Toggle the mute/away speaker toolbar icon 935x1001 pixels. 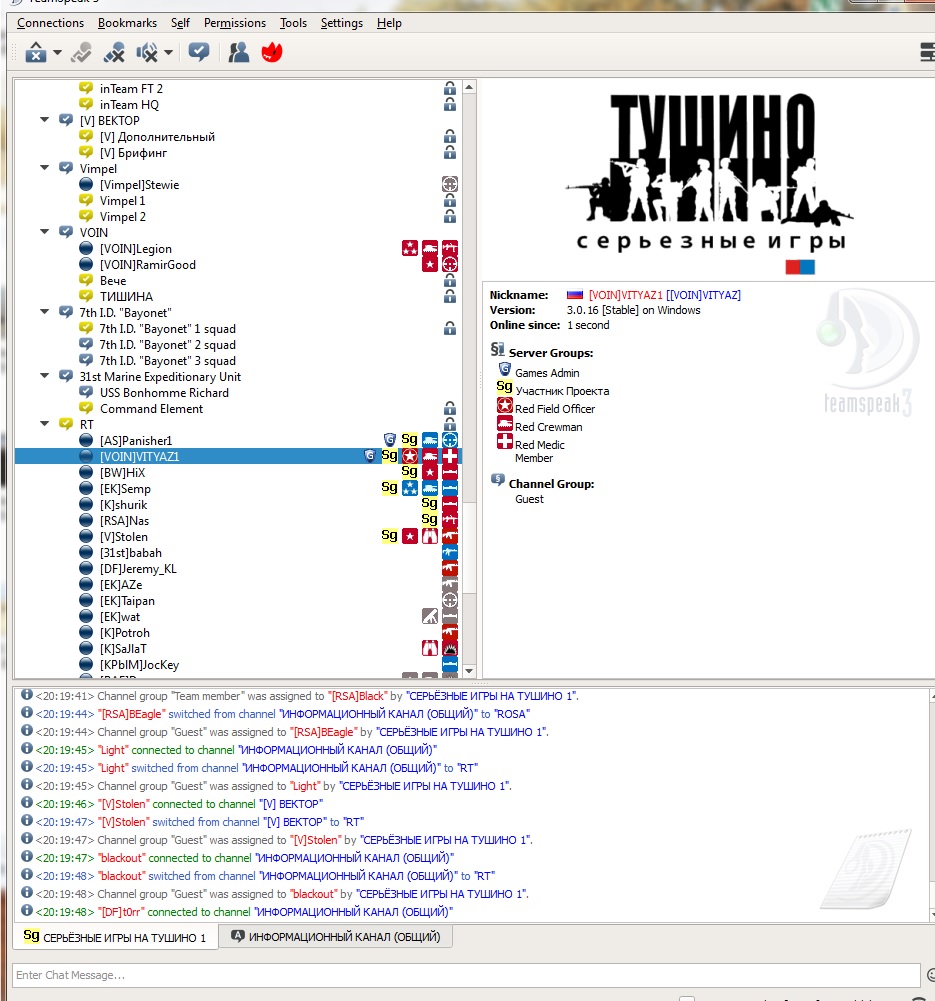(x=147, y=52)
